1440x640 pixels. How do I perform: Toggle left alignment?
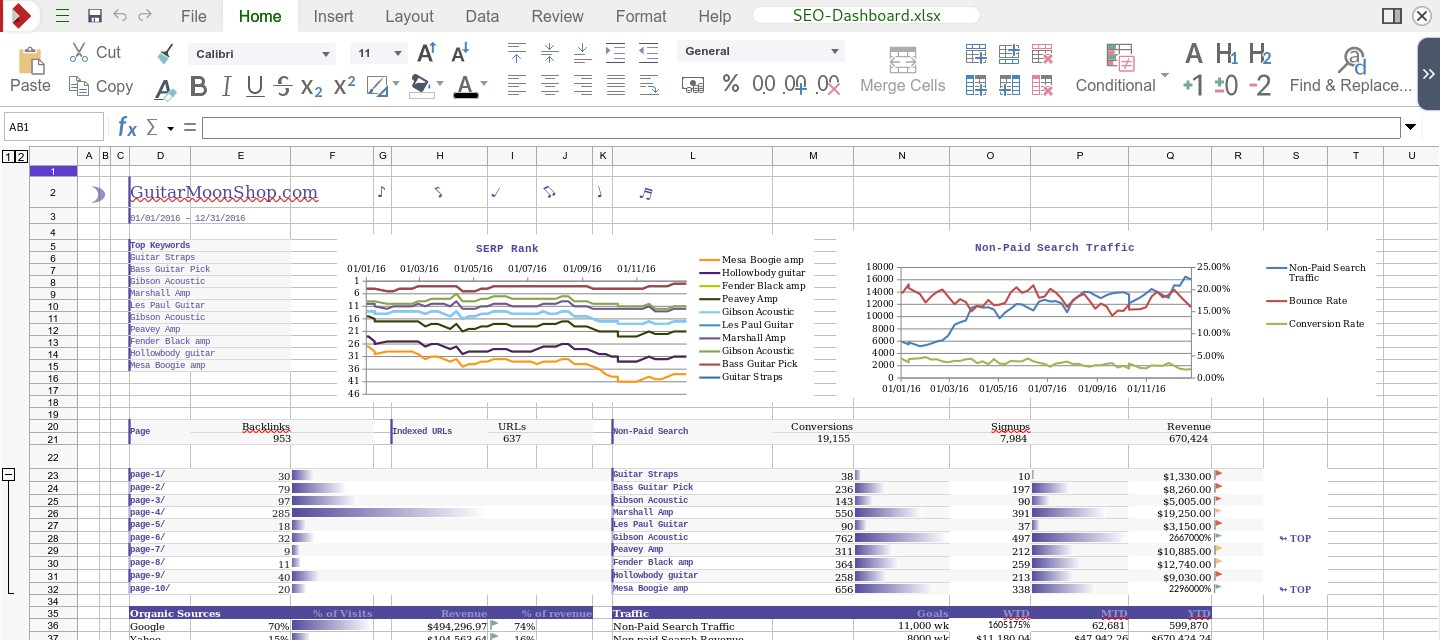pyautogui.click(x=517, y=86)
